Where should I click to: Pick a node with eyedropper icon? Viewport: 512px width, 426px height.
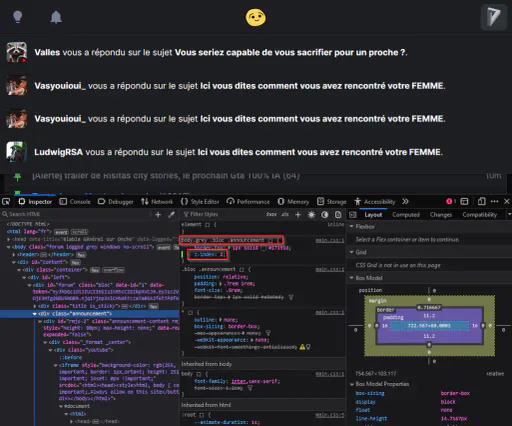point(171,215)
